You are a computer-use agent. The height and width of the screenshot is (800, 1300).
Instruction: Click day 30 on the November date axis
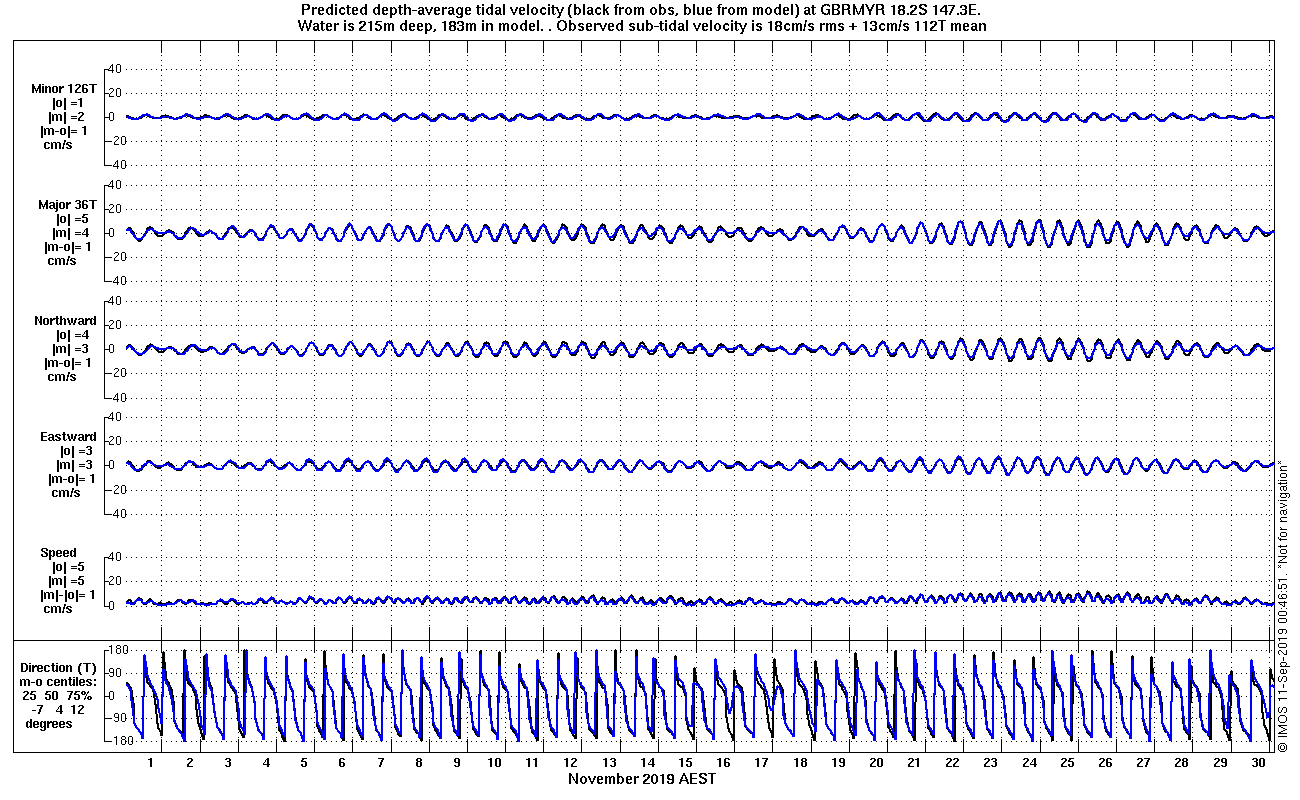[x=1258, y=763]
